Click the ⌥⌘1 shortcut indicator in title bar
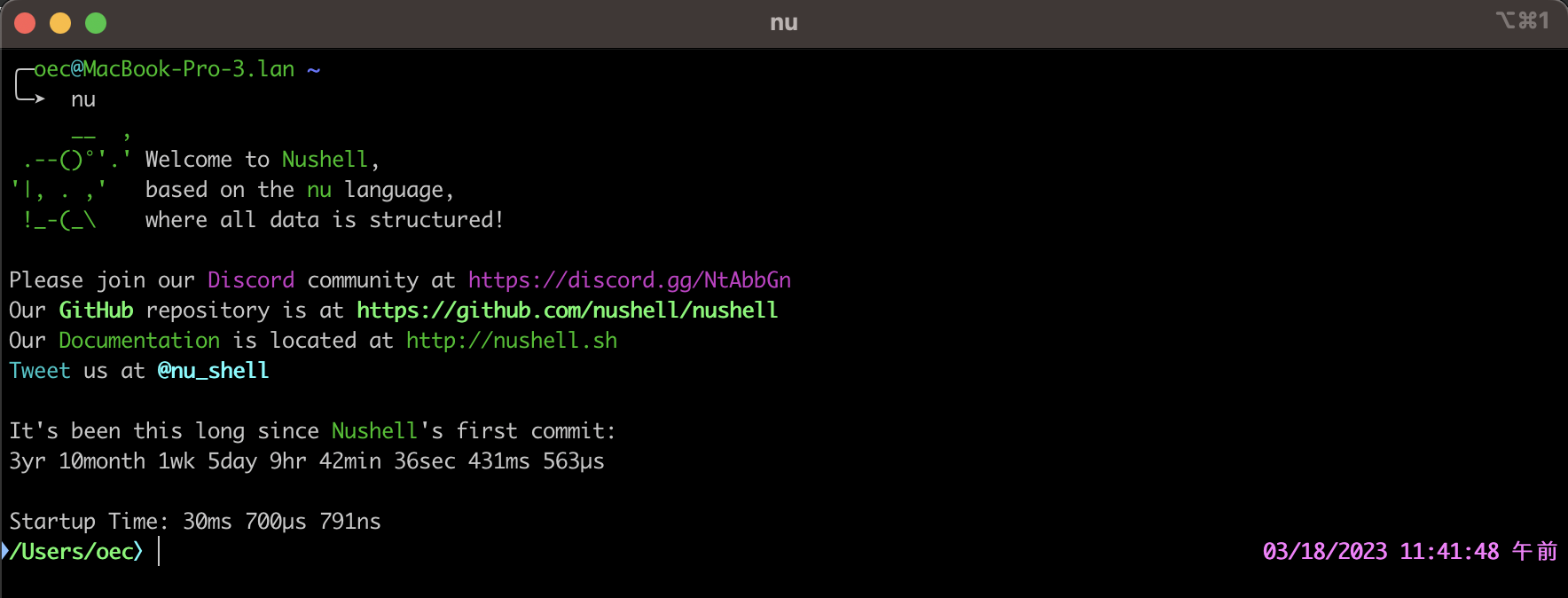Viewport: 1568px width, 598px height. click(1522, 20)
